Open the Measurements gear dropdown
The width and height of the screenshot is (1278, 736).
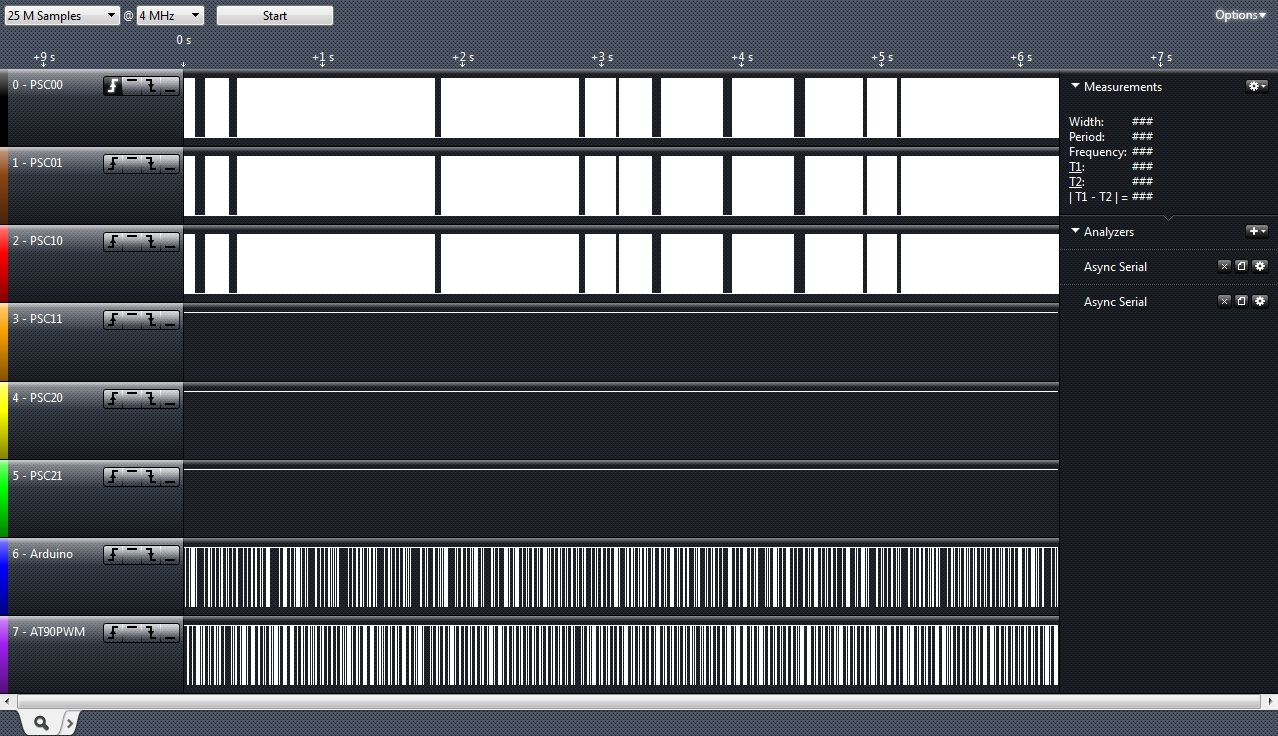(x=1257, y=87)
